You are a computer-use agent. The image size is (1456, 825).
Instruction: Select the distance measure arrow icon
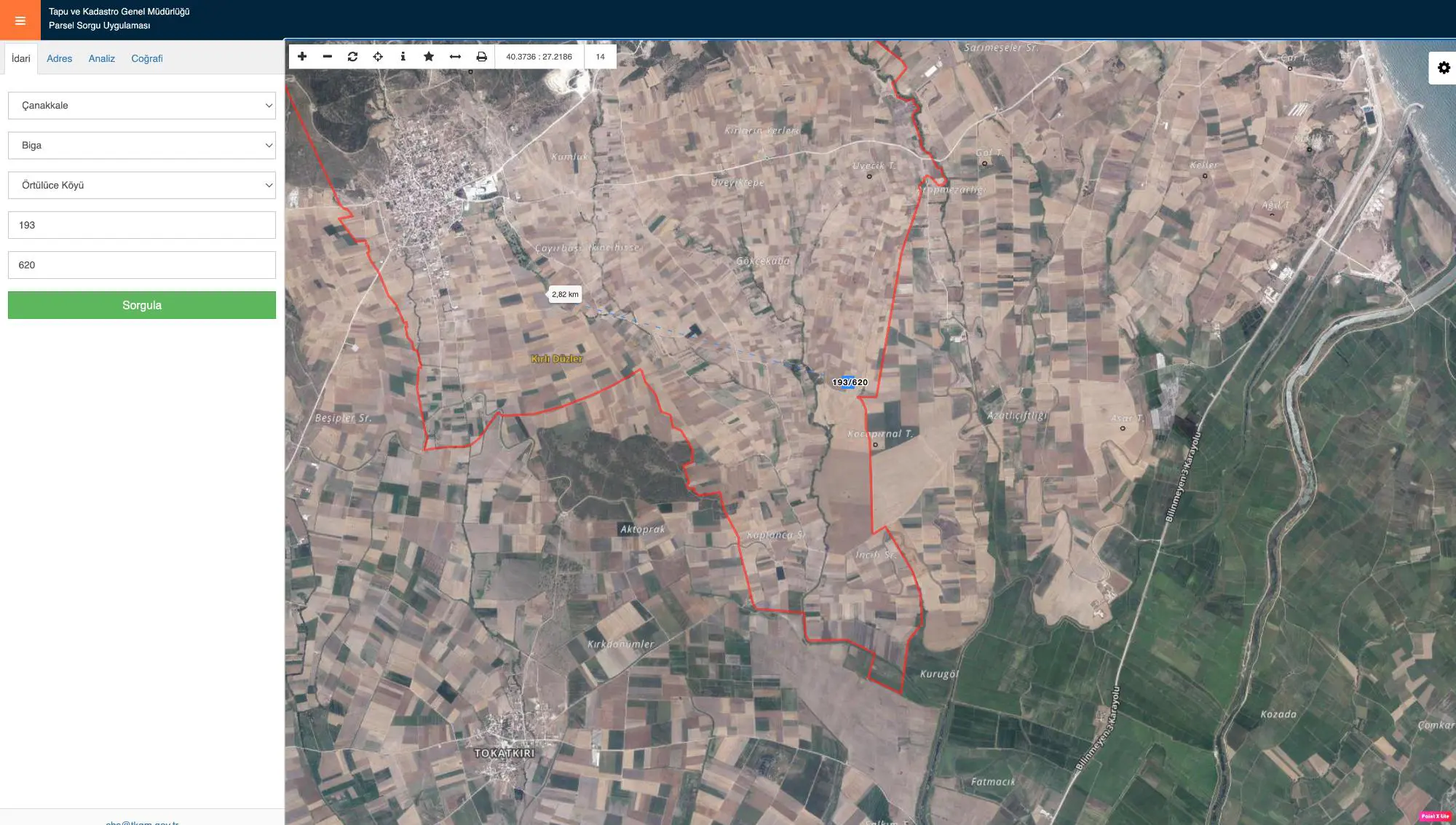[455, 56]
